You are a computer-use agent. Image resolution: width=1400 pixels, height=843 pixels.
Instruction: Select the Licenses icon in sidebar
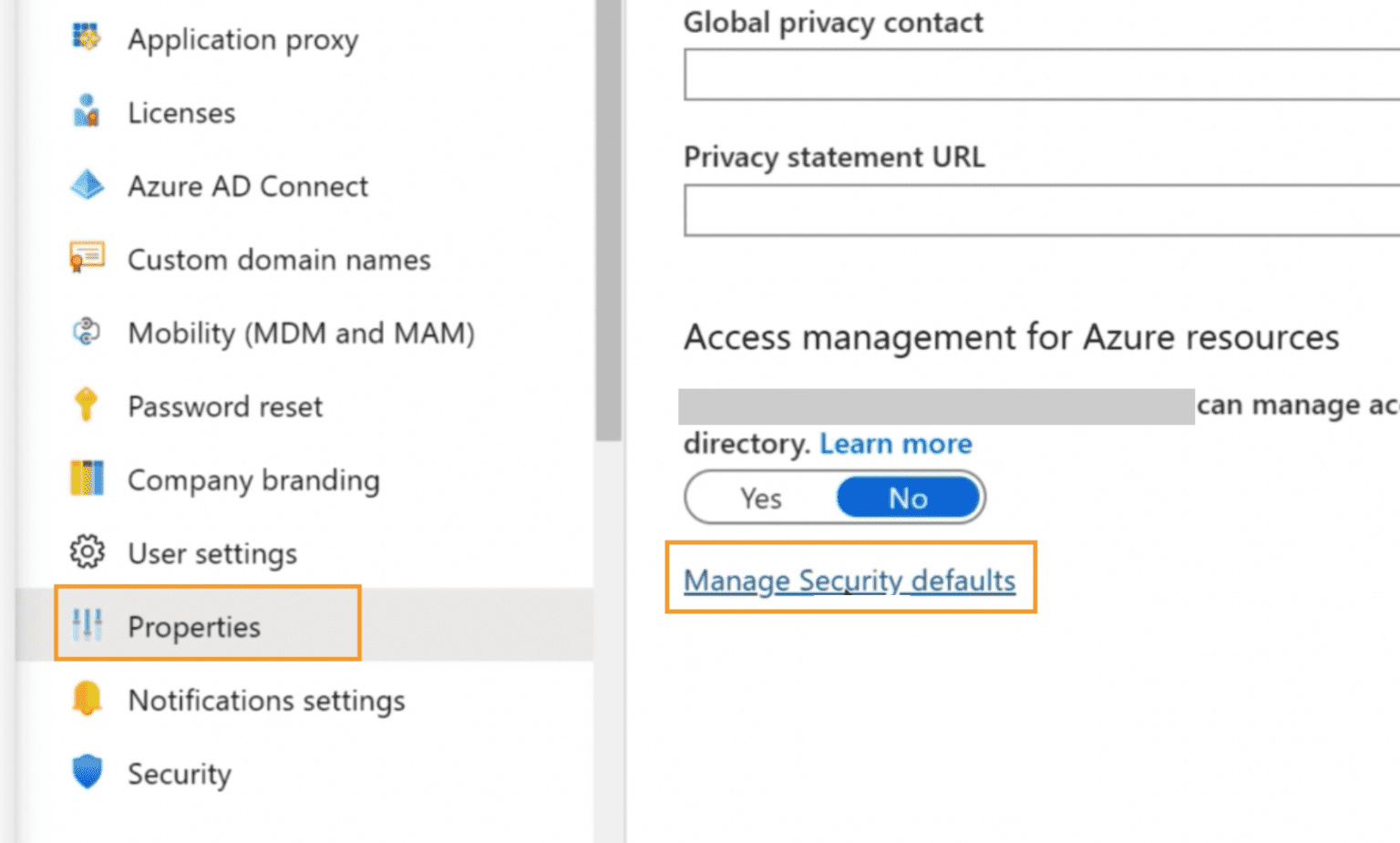click(x=87, y=112)
